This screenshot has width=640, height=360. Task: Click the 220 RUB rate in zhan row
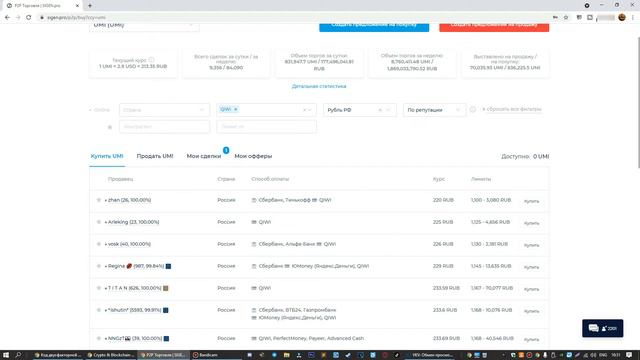click(x=443, y=200)
